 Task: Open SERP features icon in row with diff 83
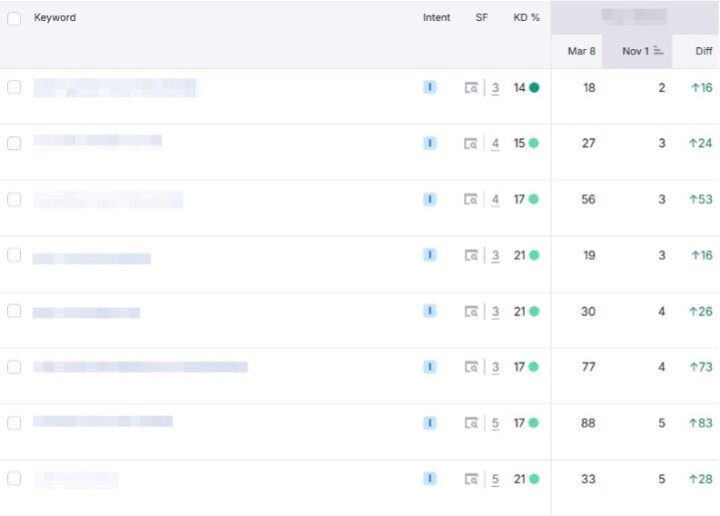point(471,423)
